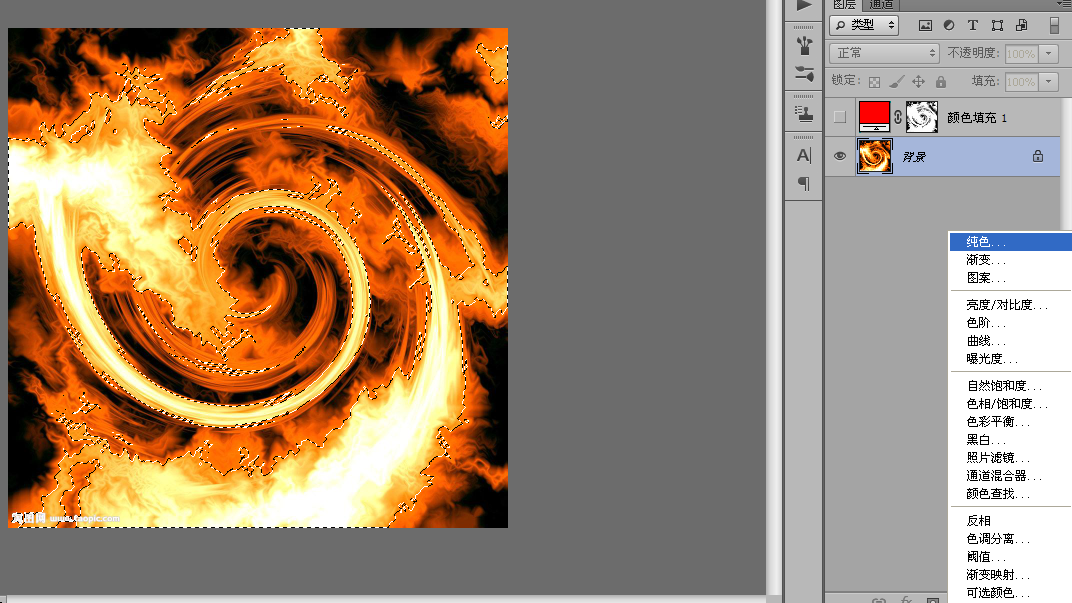Screen dimensions: 1072x603
Task: Filter layers by adjustment layers
Action: click(949, 25)
